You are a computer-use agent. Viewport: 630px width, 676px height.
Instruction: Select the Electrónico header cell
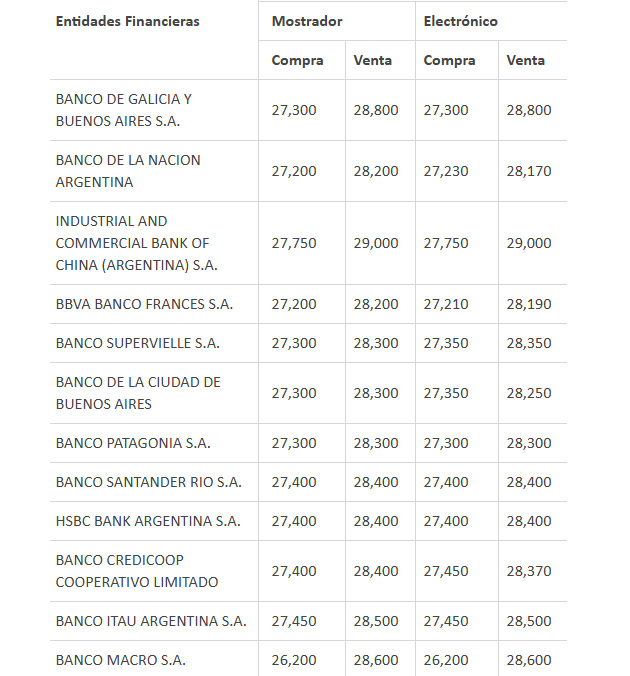(460, 21)
